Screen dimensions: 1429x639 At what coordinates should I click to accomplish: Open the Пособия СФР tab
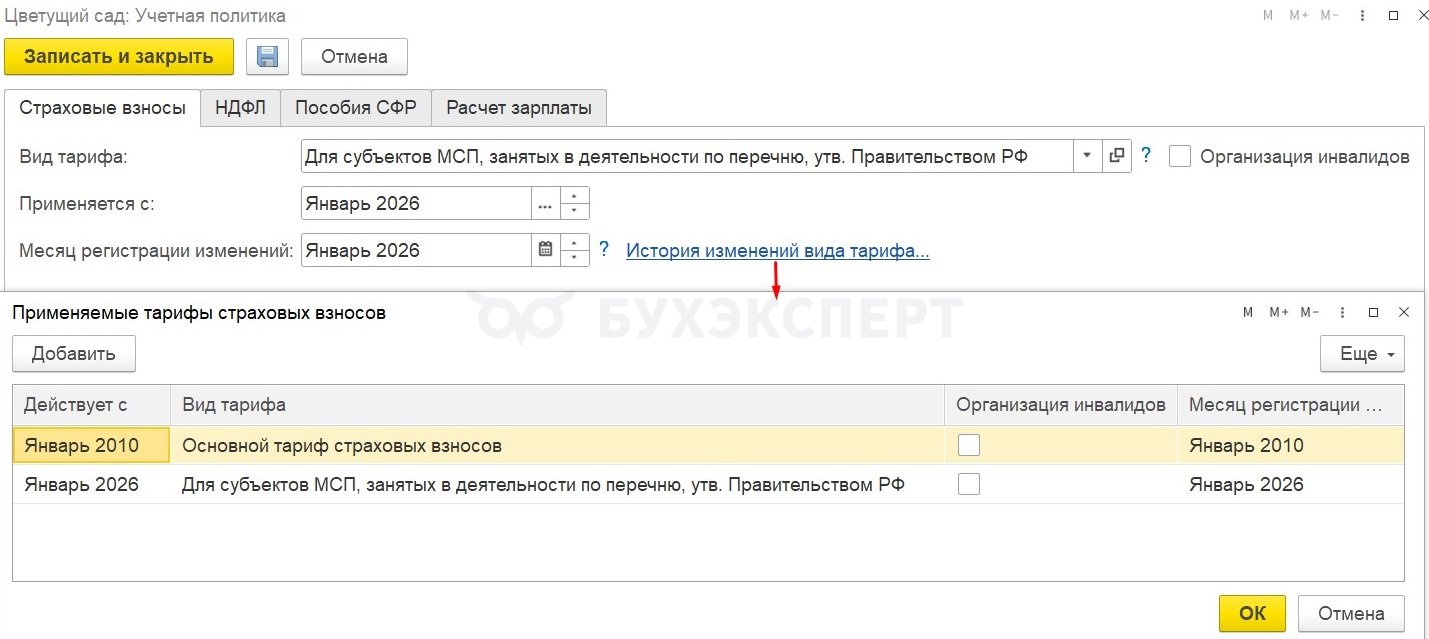click(x=355, y=108)
